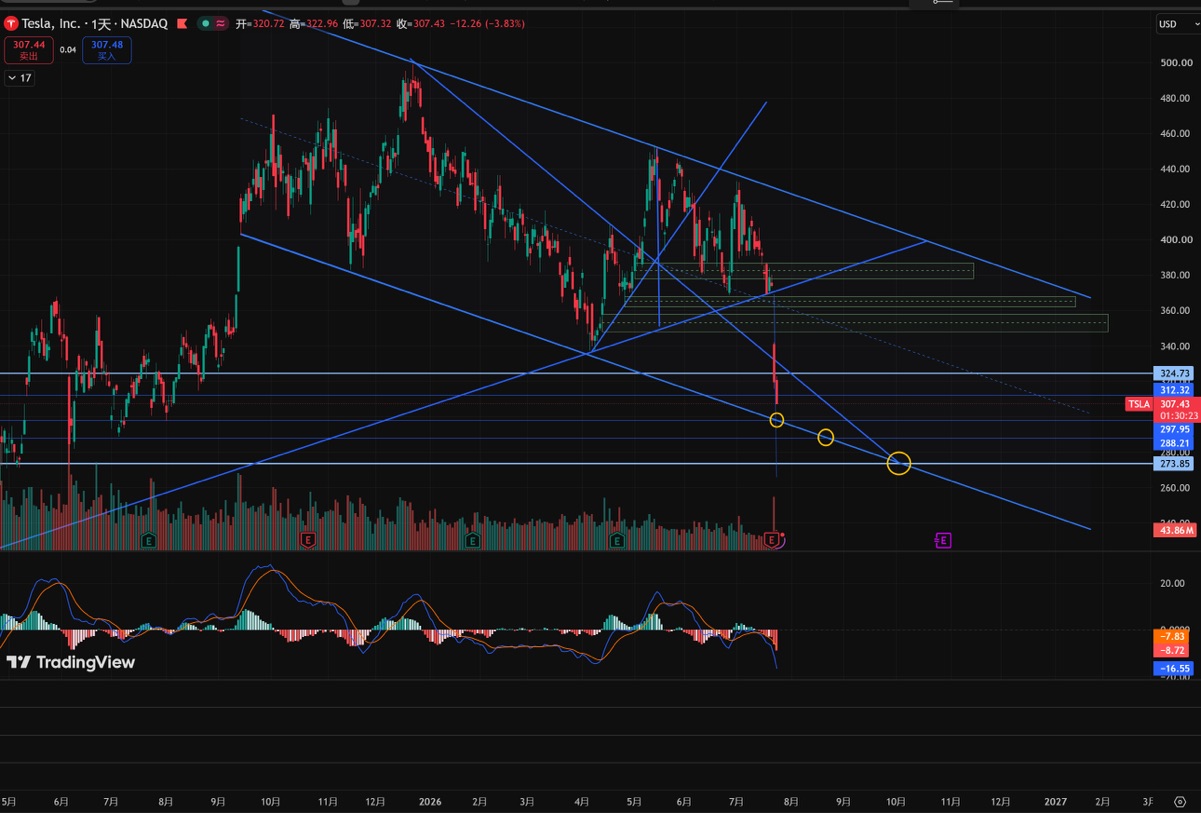Click the 440.00 price scale label
This screenshot has height=813, width=1201.
(x=1174, y=169)
